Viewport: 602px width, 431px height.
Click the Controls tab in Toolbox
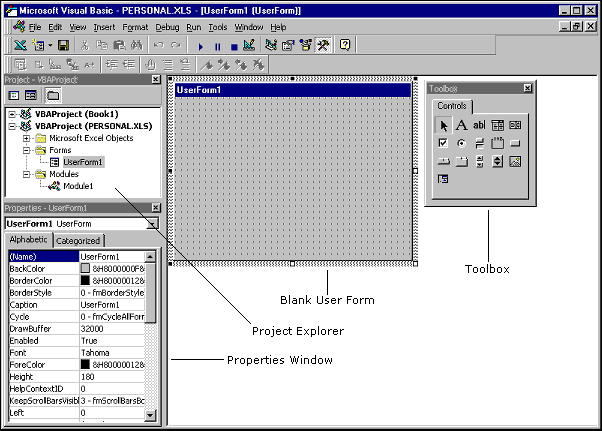click(452, 106)
